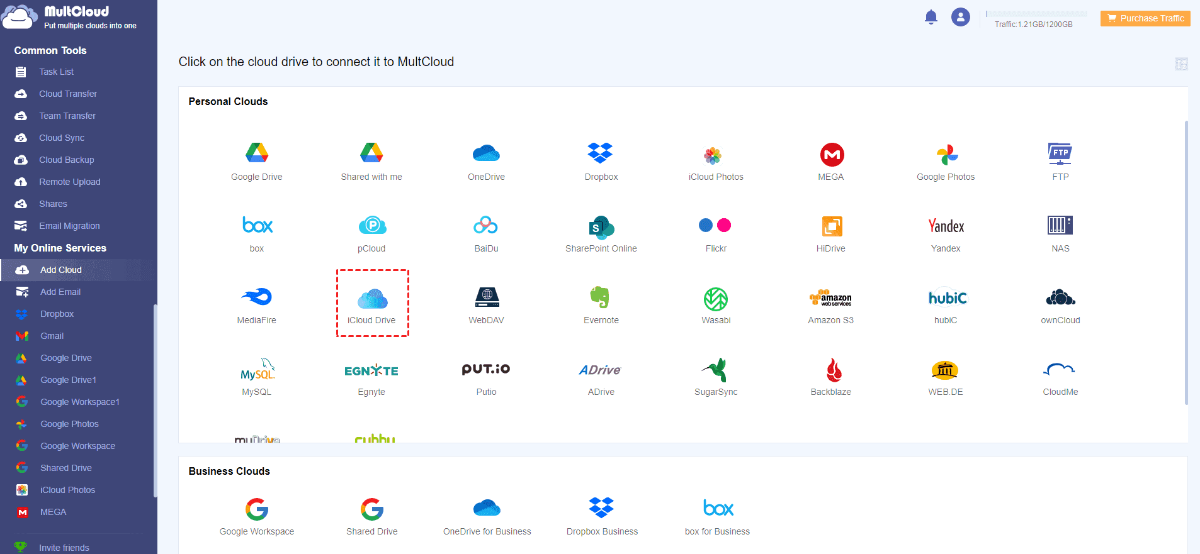Add the box personal cloud
This screenshot has width=1200, height=554.
point(256,233)
